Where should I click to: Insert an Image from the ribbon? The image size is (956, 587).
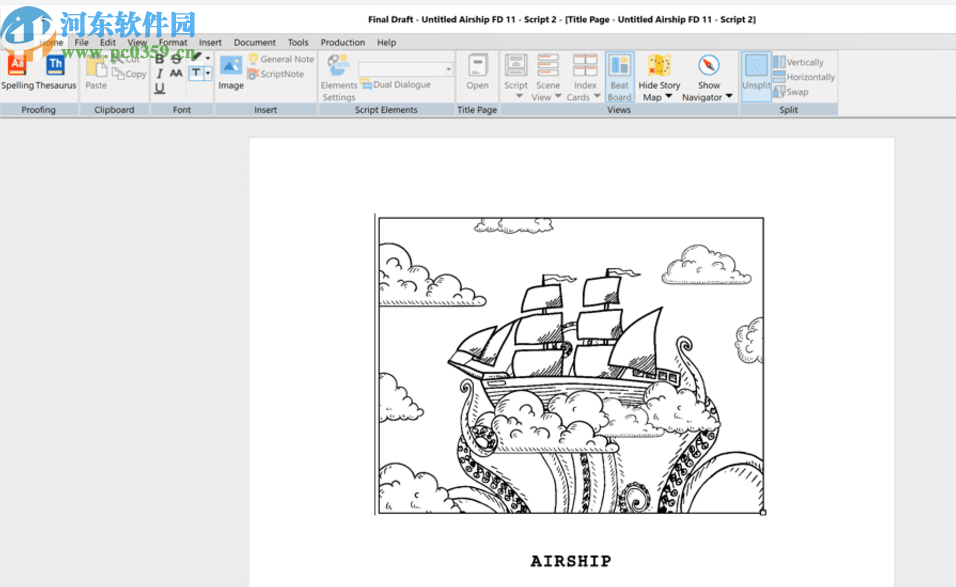click(x=231, y=67)
